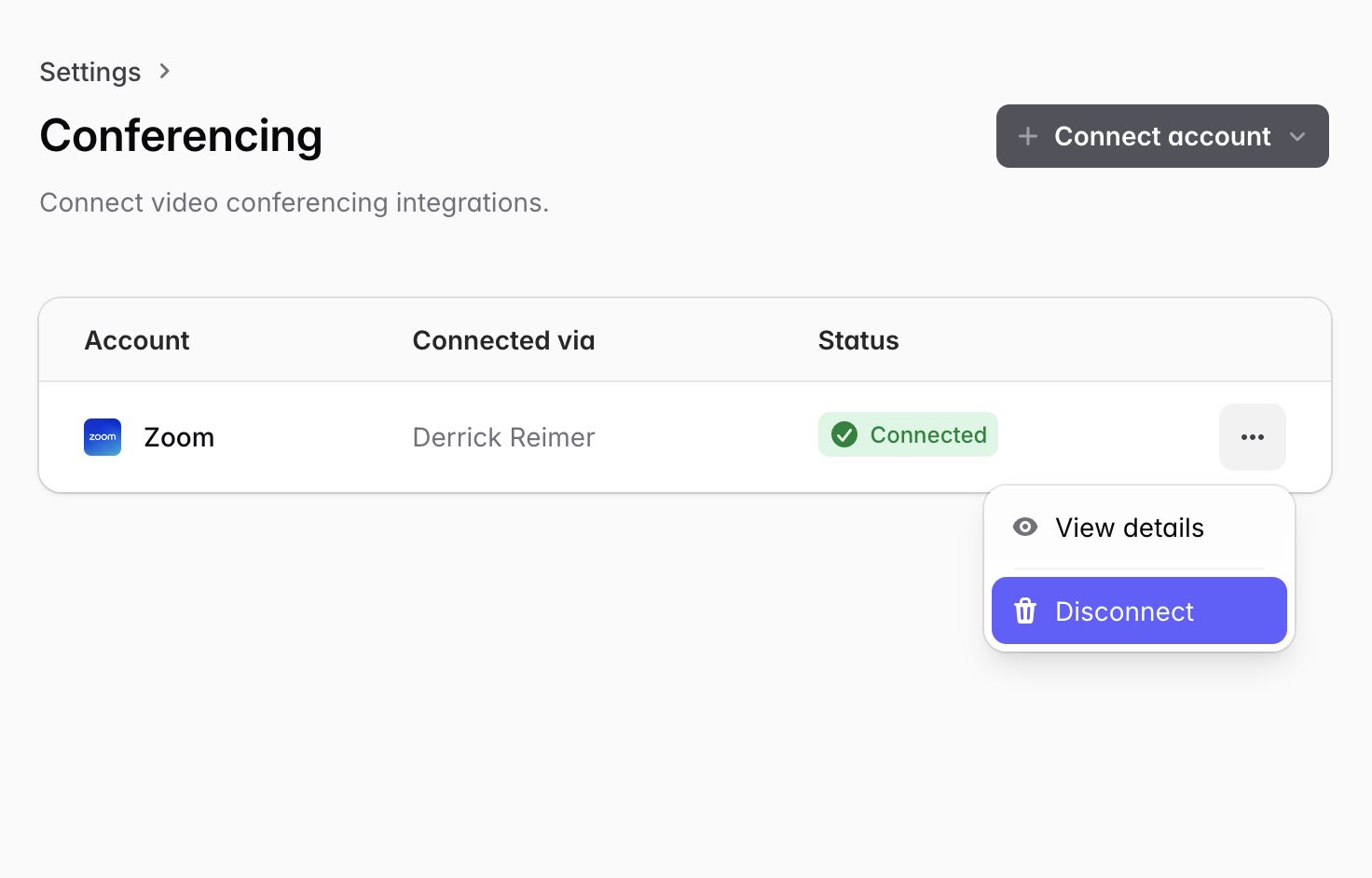
Task: Select Disconnect in the actions menu
Action: pyautogui.click(x=1124, y=611)
